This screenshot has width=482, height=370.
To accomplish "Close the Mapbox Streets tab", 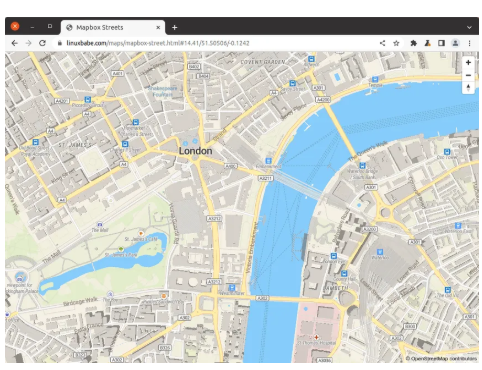I will 158,27.
